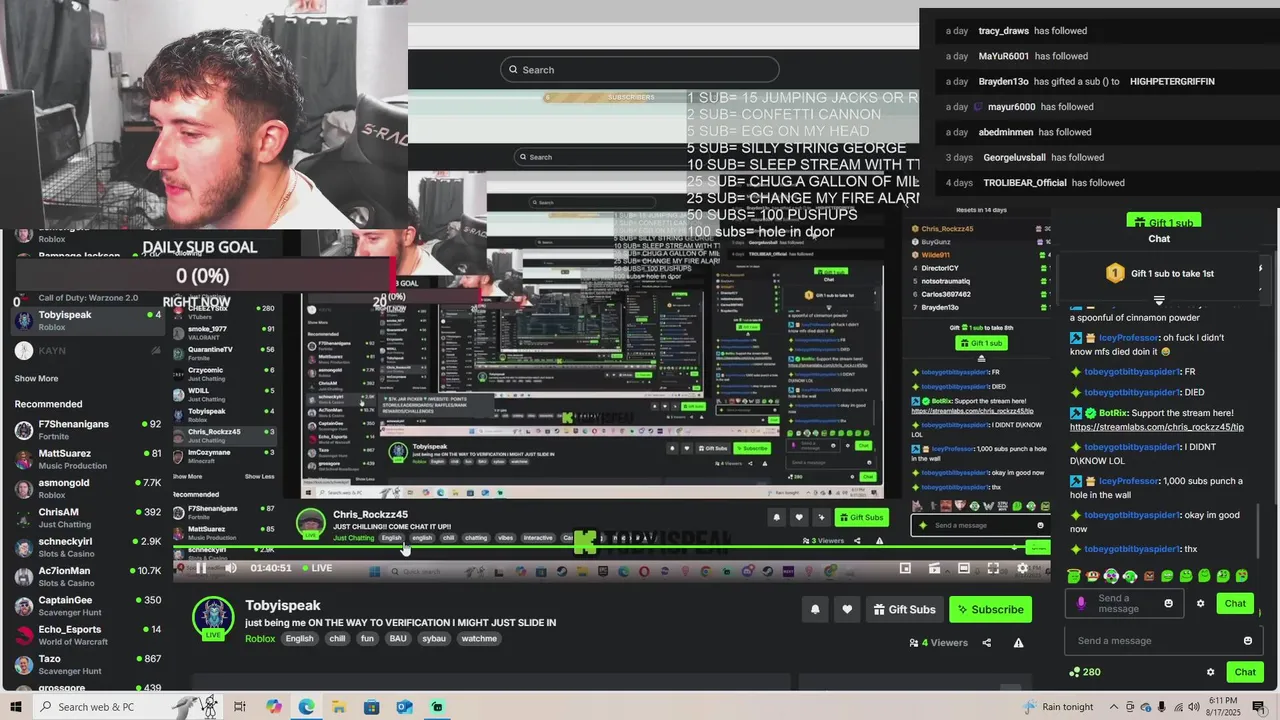This screenshot has height=720, width=1280.
Task: Select the English tag under Tobyispeak
Action: click(299, 638)
